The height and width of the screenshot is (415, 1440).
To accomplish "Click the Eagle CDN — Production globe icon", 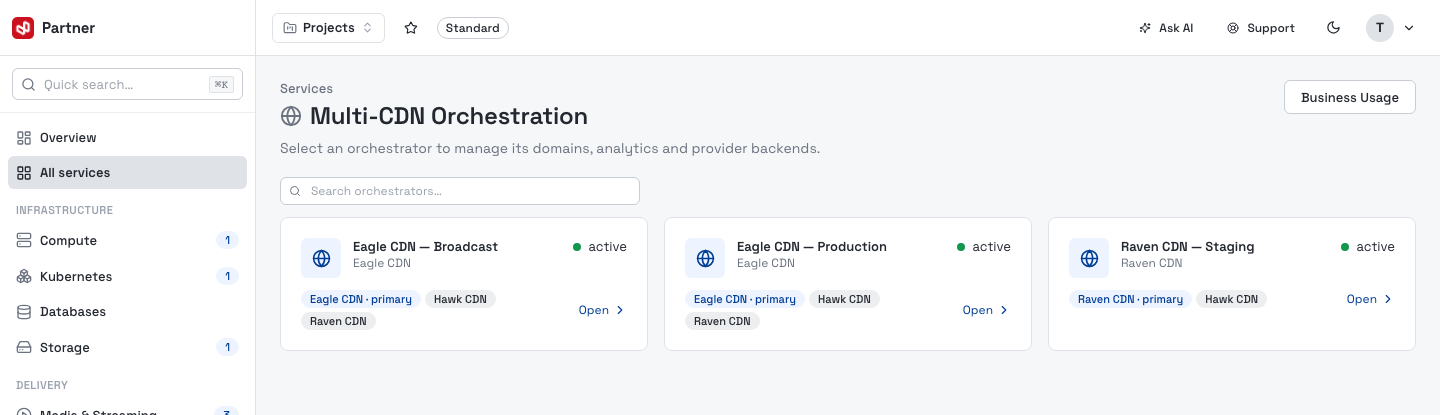I will tap(705, 258).
